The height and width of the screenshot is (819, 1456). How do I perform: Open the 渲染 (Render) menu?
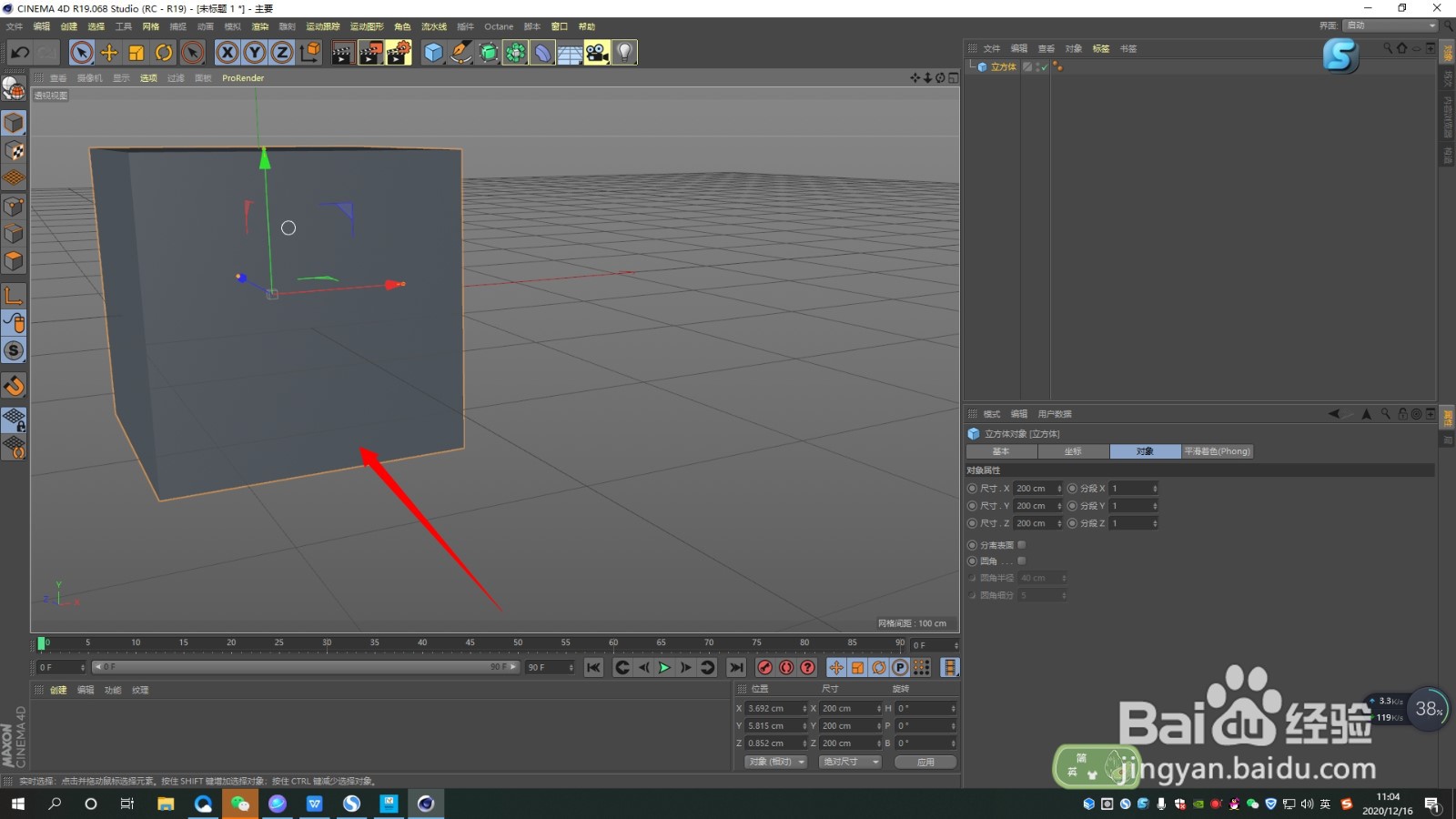(x=260, y=26)
